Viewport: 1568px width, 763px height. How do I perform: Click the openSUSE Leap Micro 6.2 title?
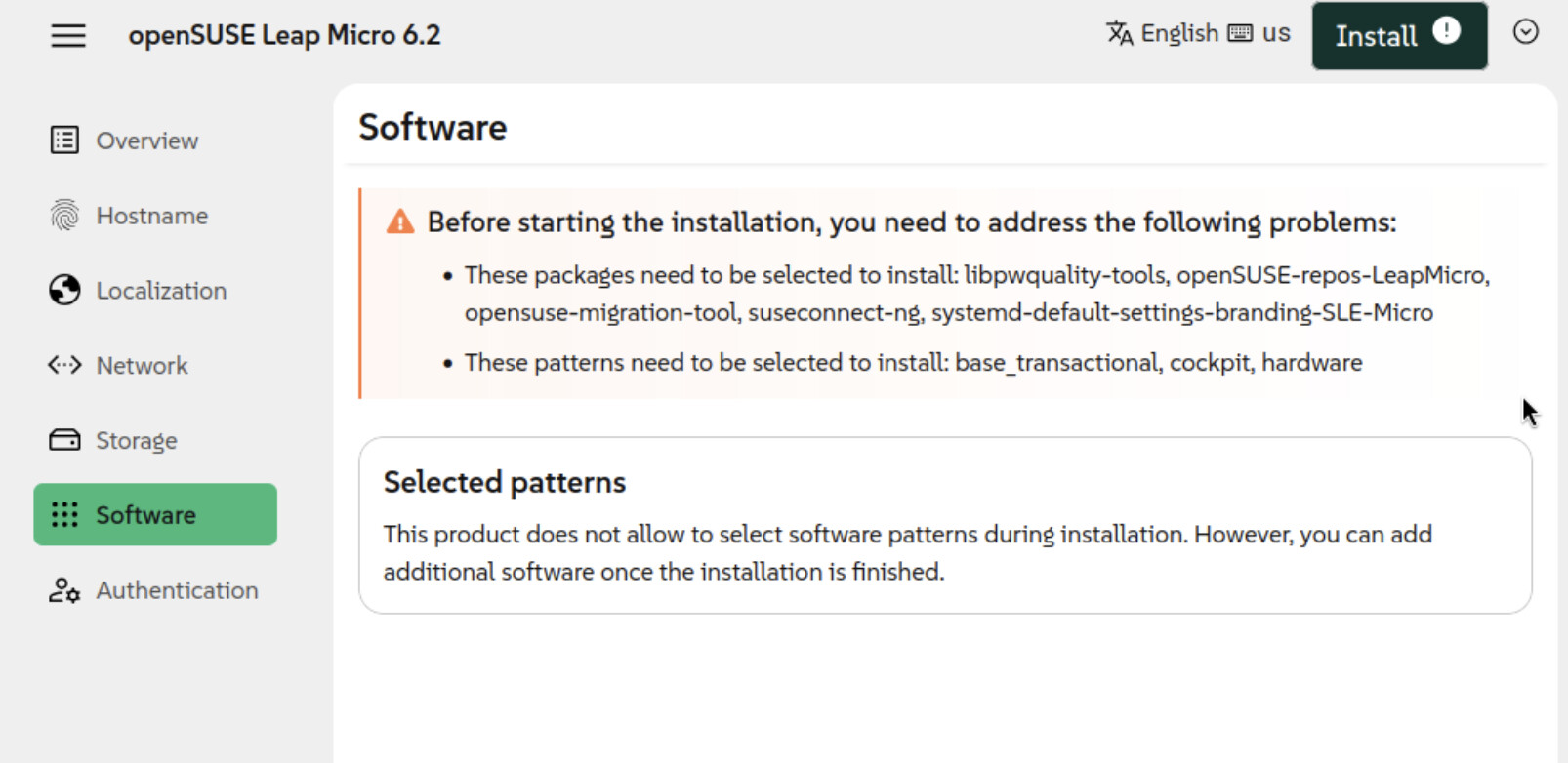point(284,36)
